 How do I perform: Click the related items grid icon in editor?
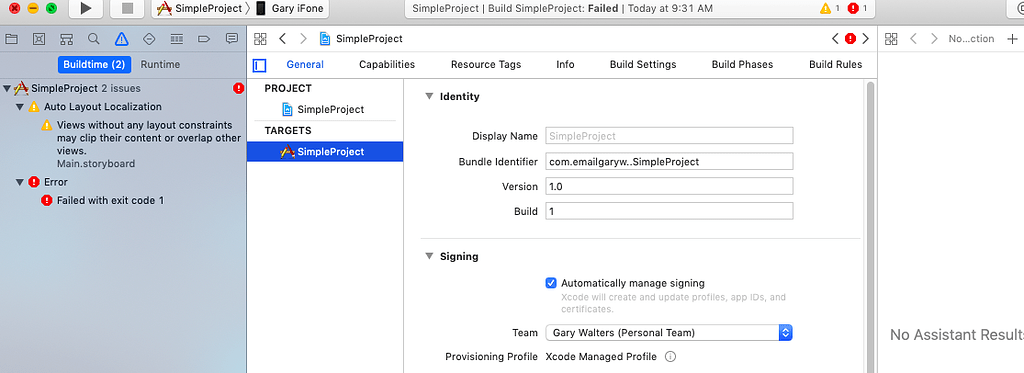pyautogui.click(x=260, y=39)
